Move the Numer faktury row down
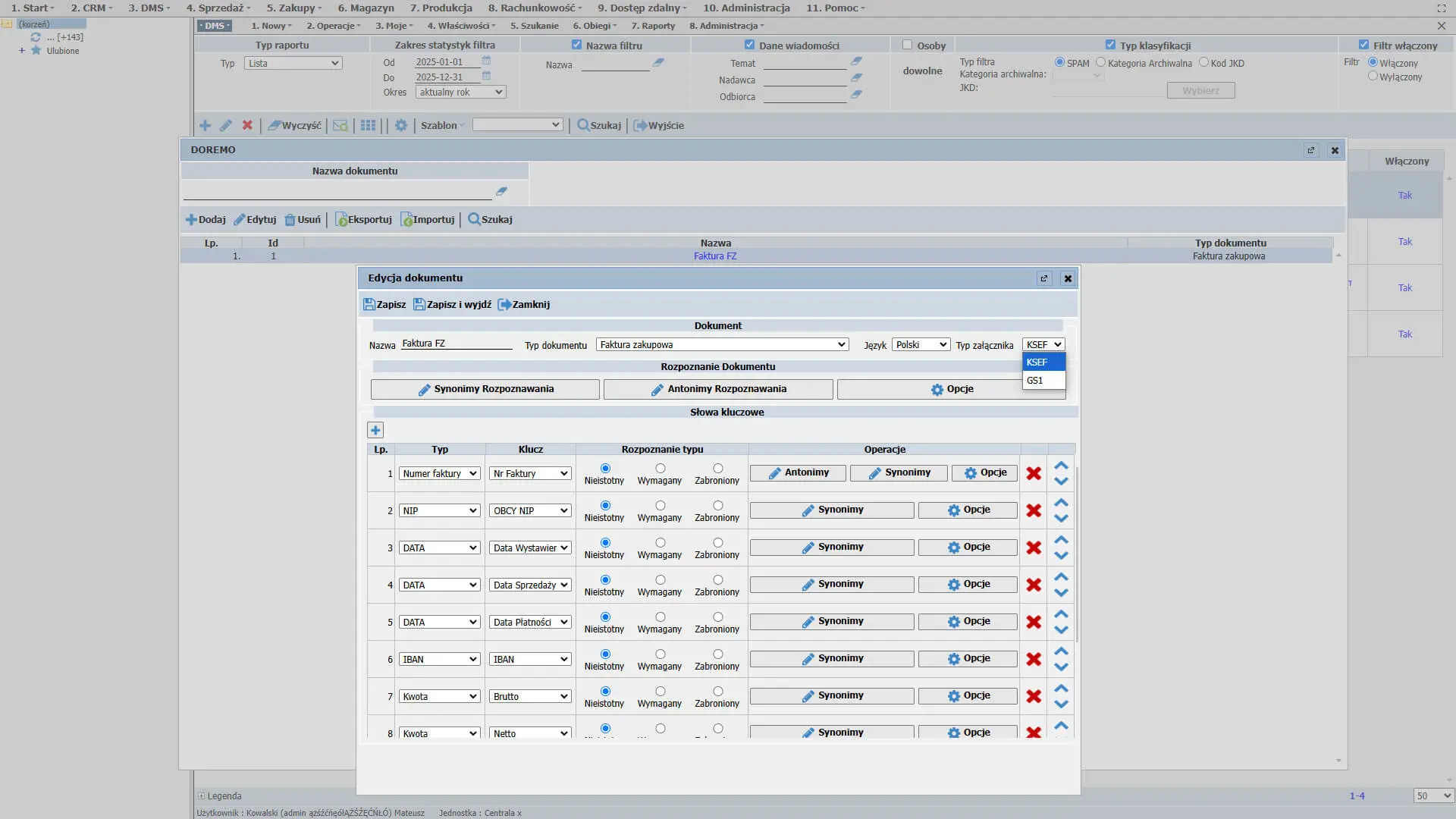Viewport: 1456px width, 819px height. [1061, 481]
